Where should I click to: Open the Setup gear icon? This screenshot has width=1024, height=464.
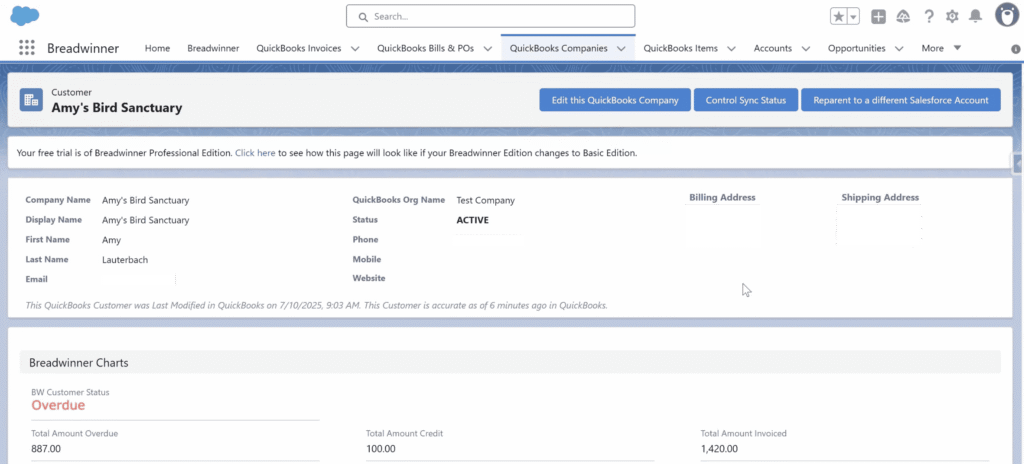[952, 16]
